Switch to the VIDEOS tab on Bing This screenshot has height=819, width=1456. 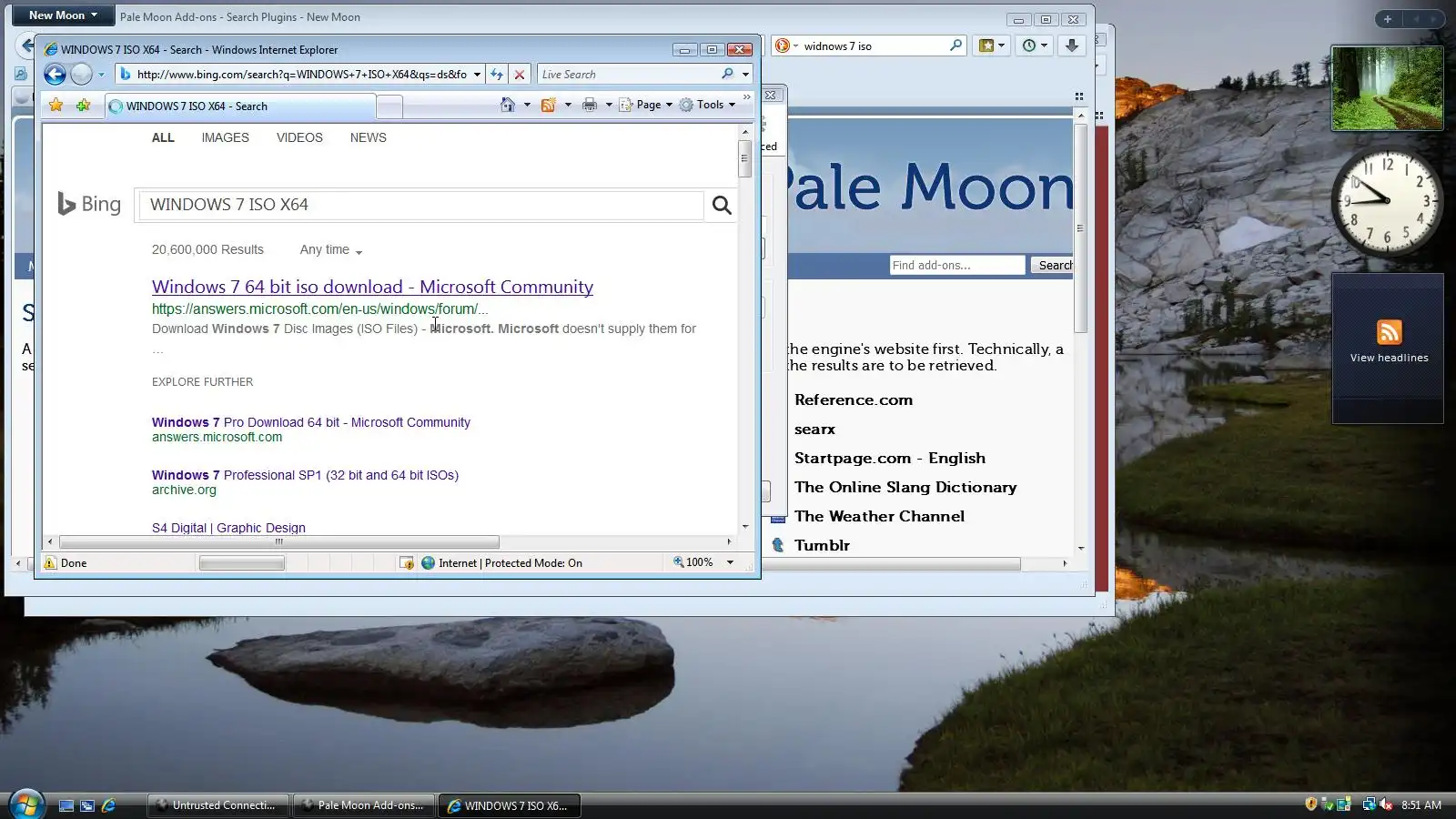pos(299,137)
